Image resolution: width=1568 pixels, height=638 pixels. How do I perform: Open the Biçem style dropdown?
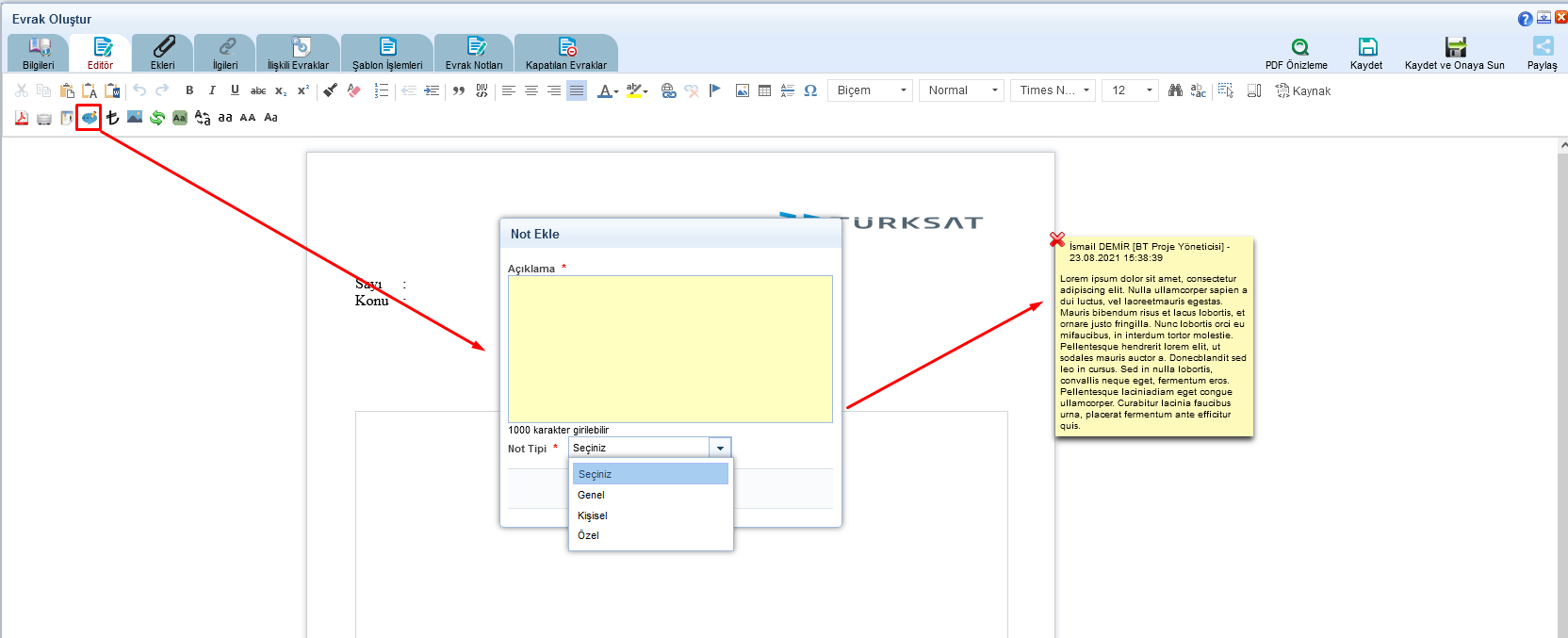click(871, 90)
